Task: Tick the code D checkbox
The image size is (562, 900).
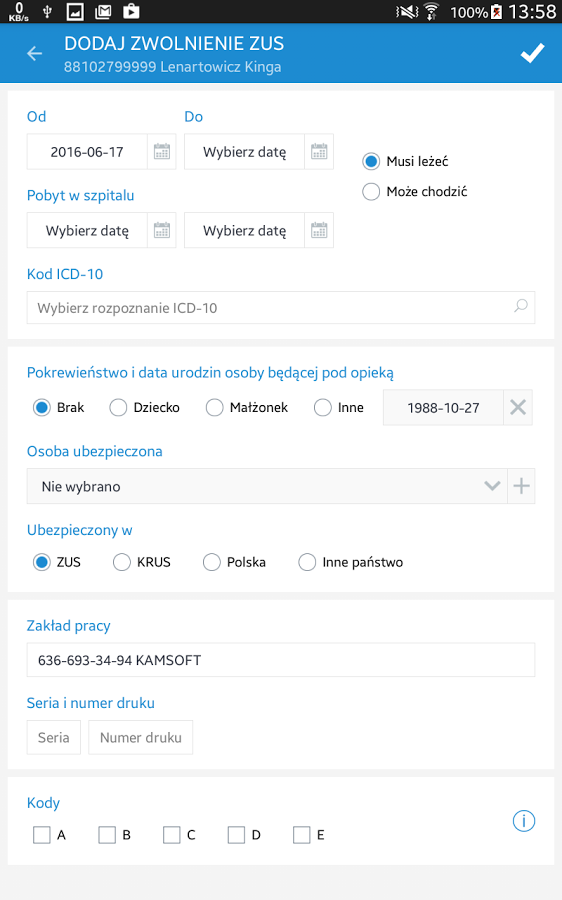Action: pos(244,835)
